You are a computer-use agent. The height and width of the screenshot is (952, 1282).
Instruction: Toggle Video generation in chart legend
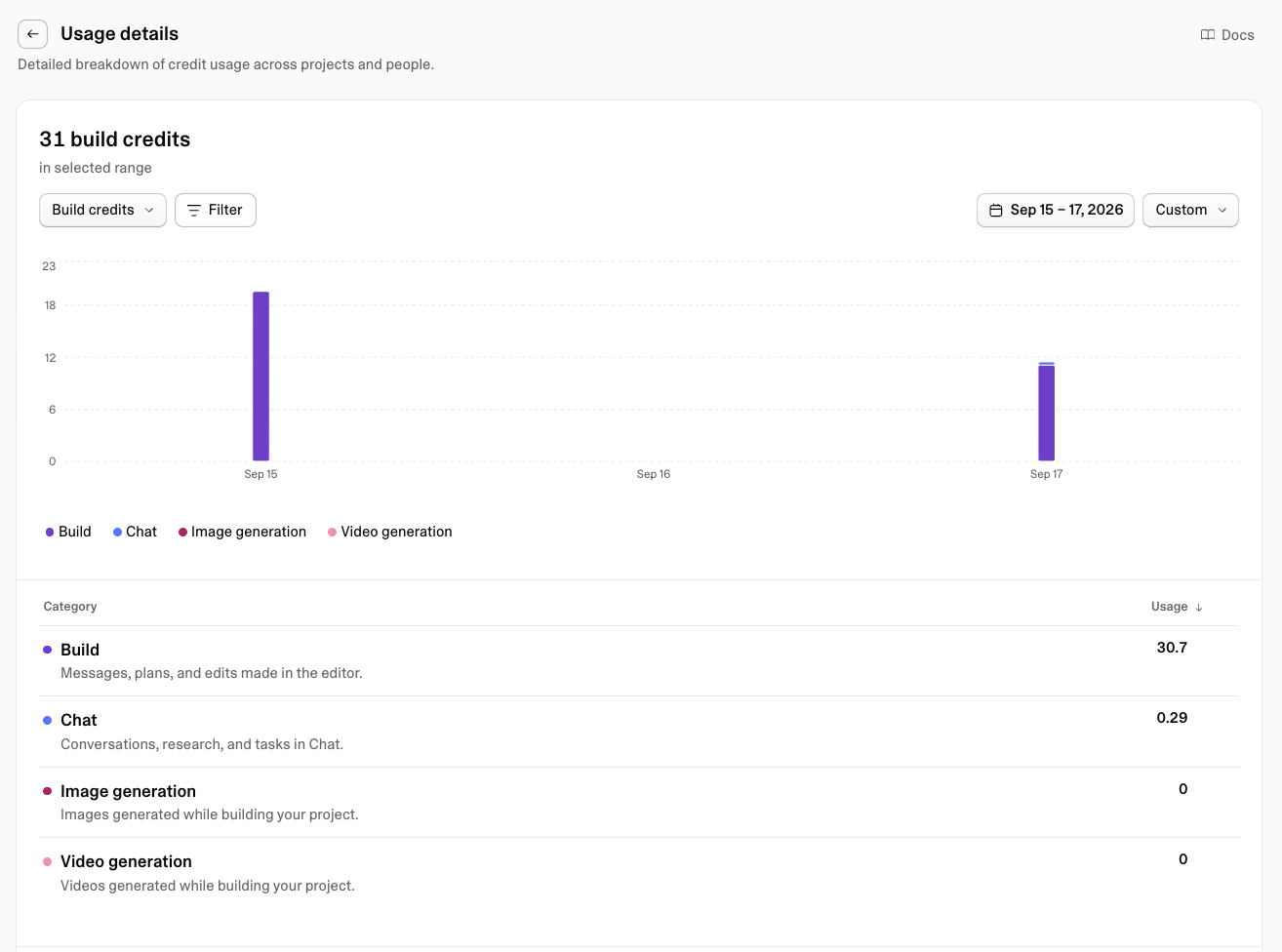point(390,532)
